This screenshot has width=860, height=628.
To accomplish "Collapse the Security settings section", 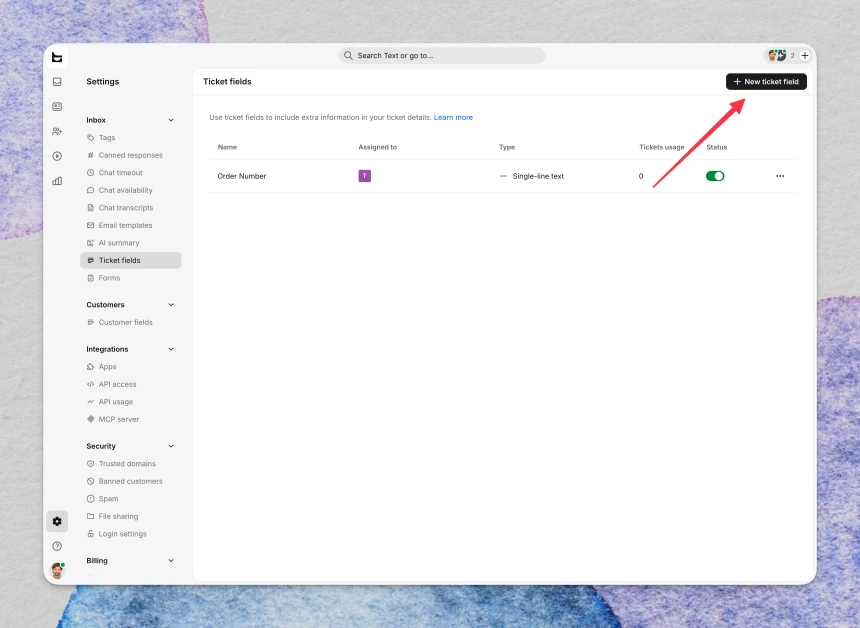I will tap(171, 446).
